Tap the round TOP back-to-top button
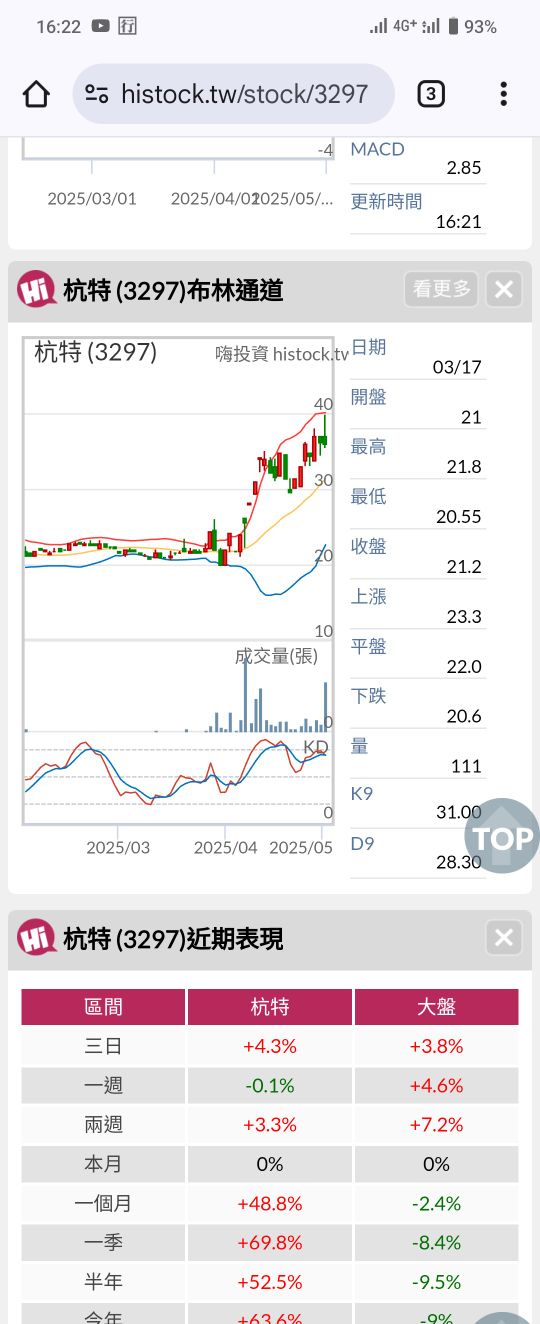The image size is (540, 1324). (x=502, y=836)
